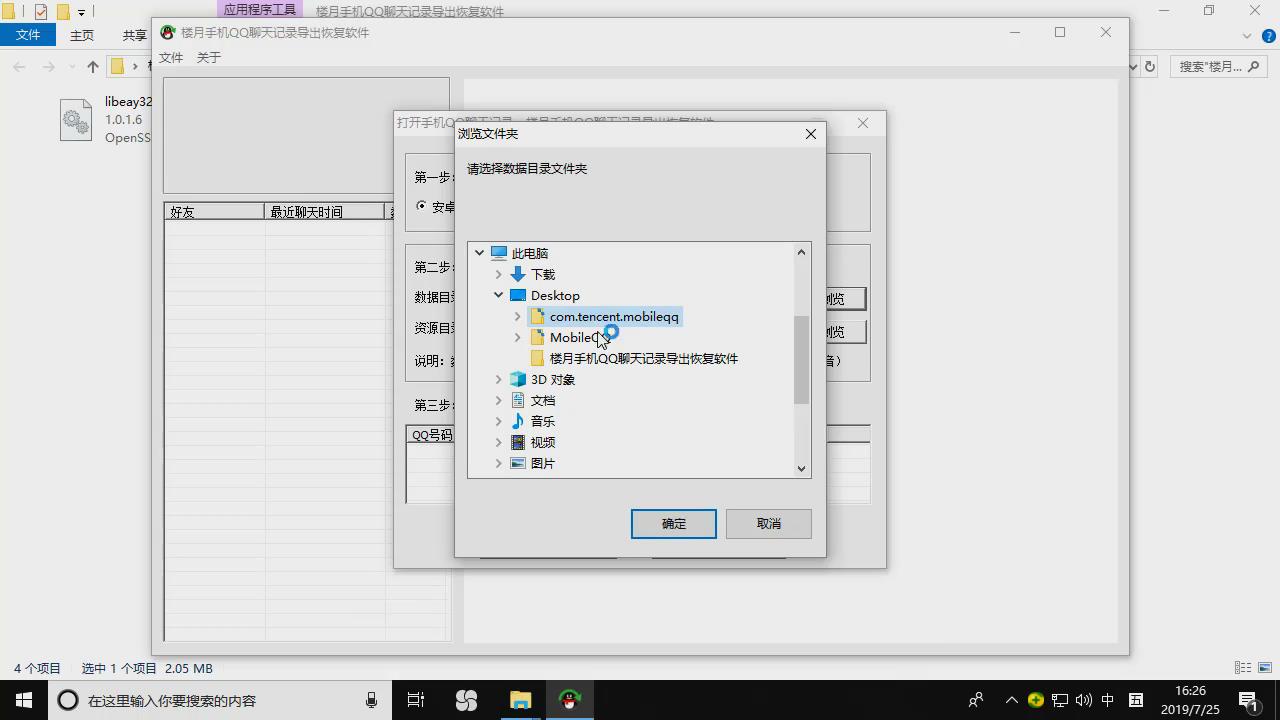Select the 安卓 radio button
1280x720 pixels.
pyautogui.click(x=421, y=207)
